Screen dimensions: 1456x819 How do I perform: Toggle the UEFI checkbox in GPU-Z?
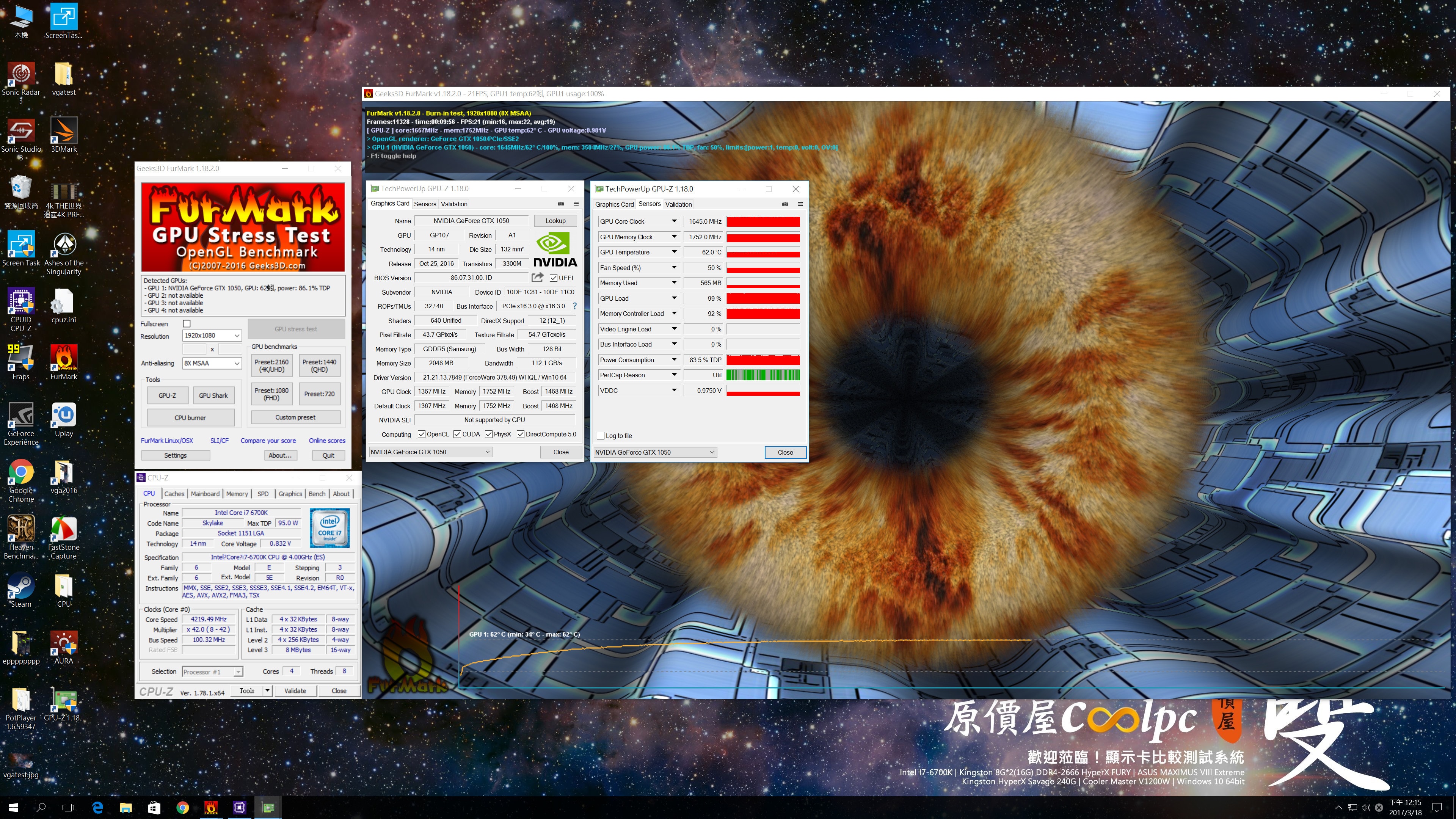553,278
